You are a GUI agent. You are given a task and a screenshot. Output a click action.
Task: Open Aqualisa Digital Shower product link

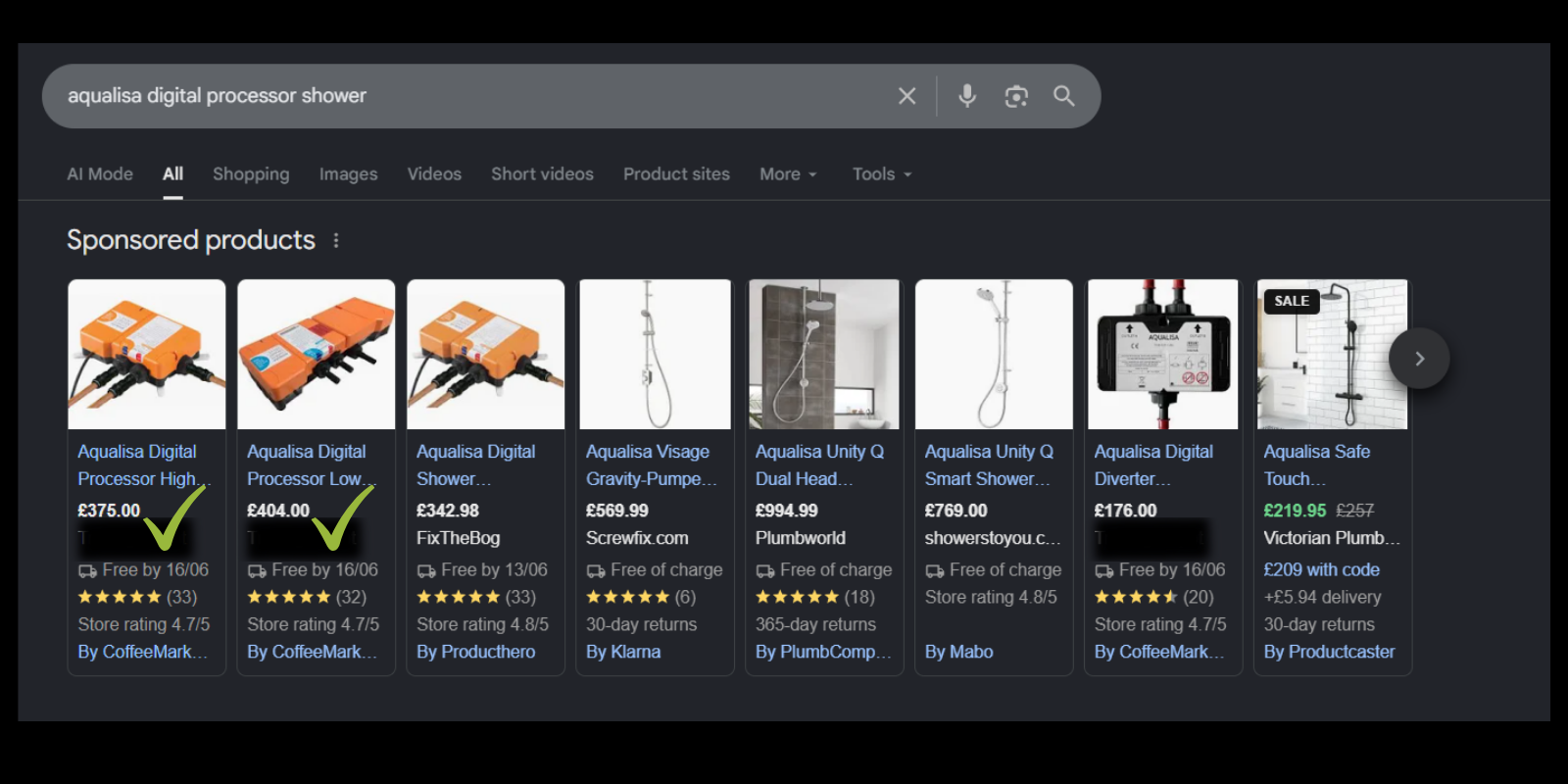point(476,465)
